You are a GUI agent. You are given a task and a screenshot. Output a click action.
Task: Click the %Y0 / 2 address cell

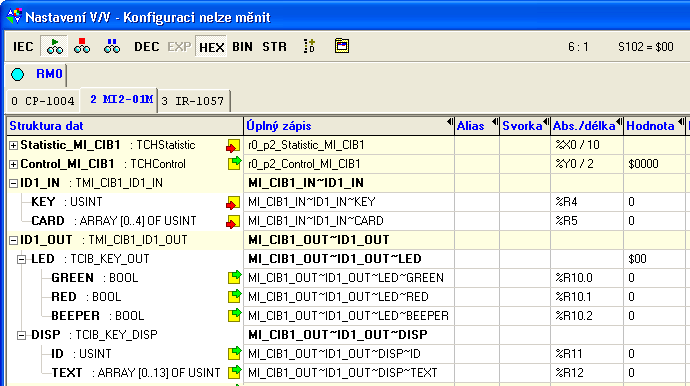(x=587, y=164)
